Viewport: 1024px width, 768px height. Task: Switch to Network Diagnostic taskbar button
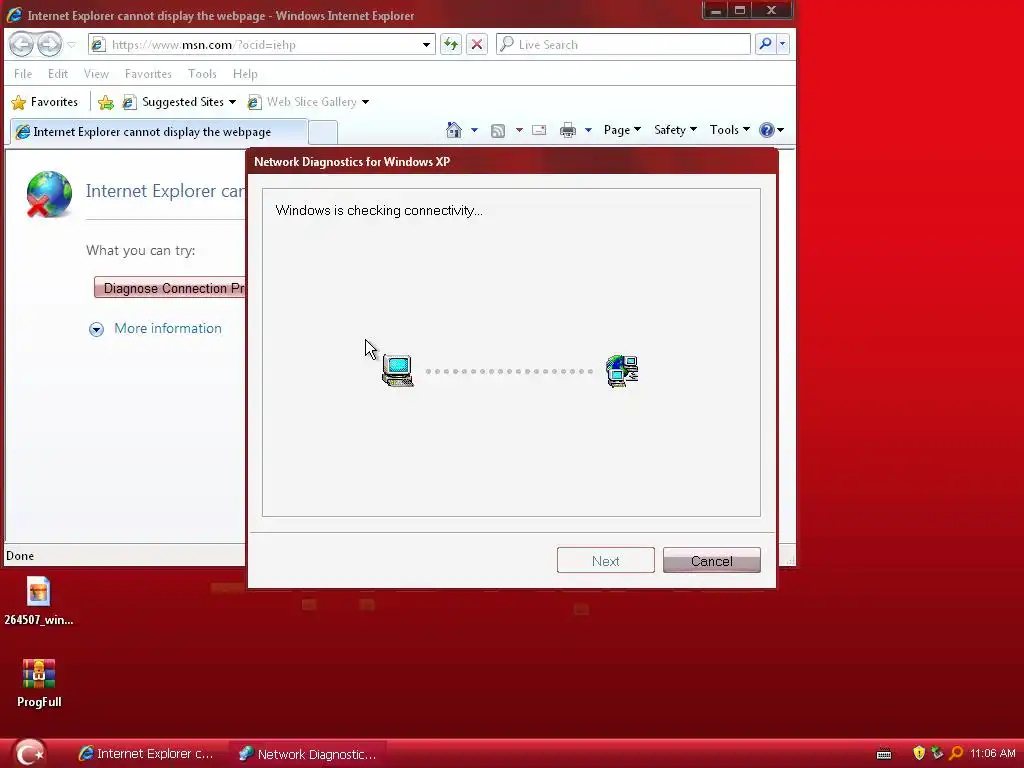tap(308, 754)
